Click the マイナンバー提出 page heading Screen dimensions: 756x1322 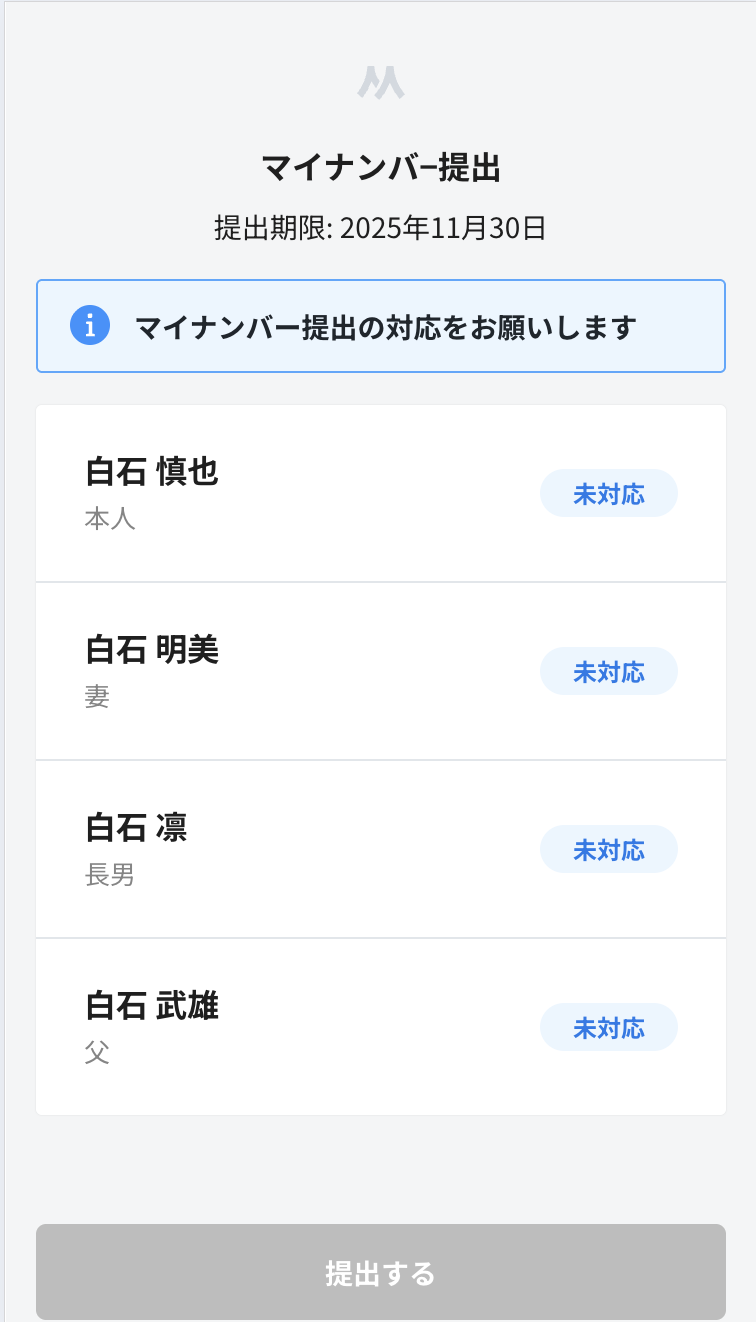pyautogui.click(x=380, y=168)
